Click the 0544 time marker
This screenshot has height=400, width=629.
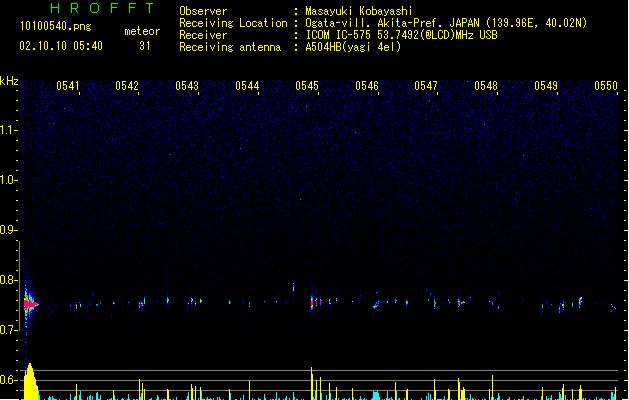(247, 86)
